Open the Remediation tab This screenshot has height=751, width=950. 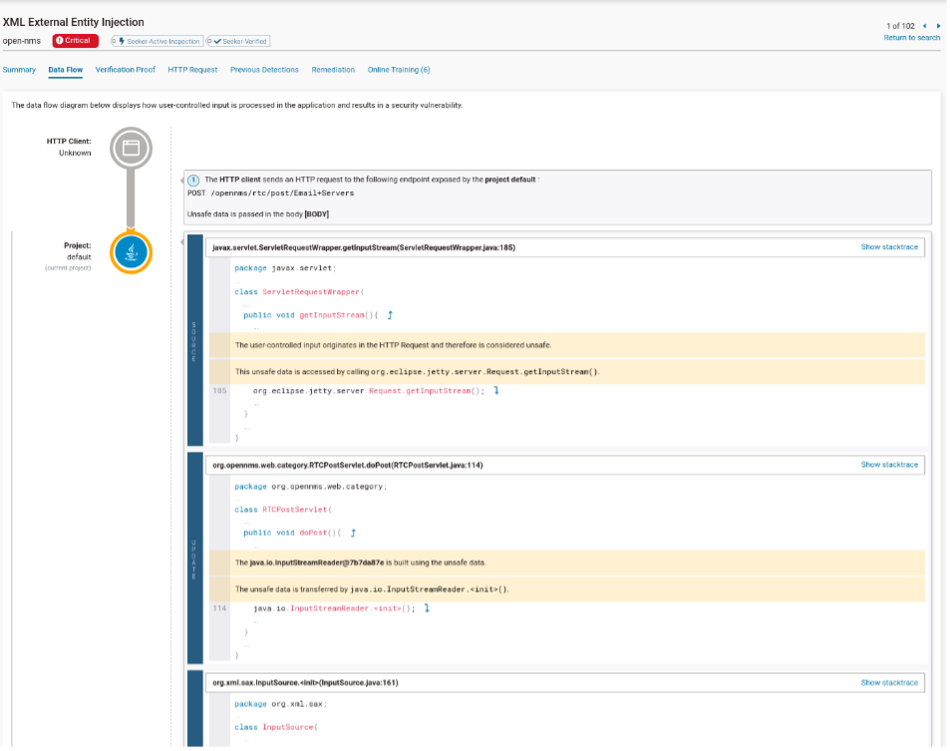(333, 70)
